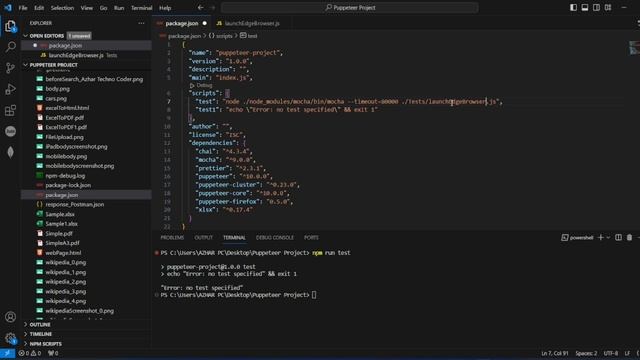Open the Terminal menu

[x=141, y=8]
